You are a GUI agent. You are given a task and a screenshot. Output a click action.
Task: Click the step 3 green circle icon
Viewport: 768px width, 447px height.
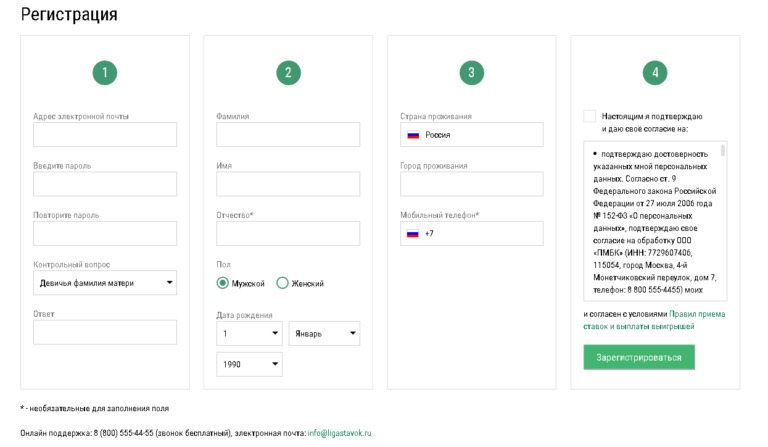coord(472,72)
